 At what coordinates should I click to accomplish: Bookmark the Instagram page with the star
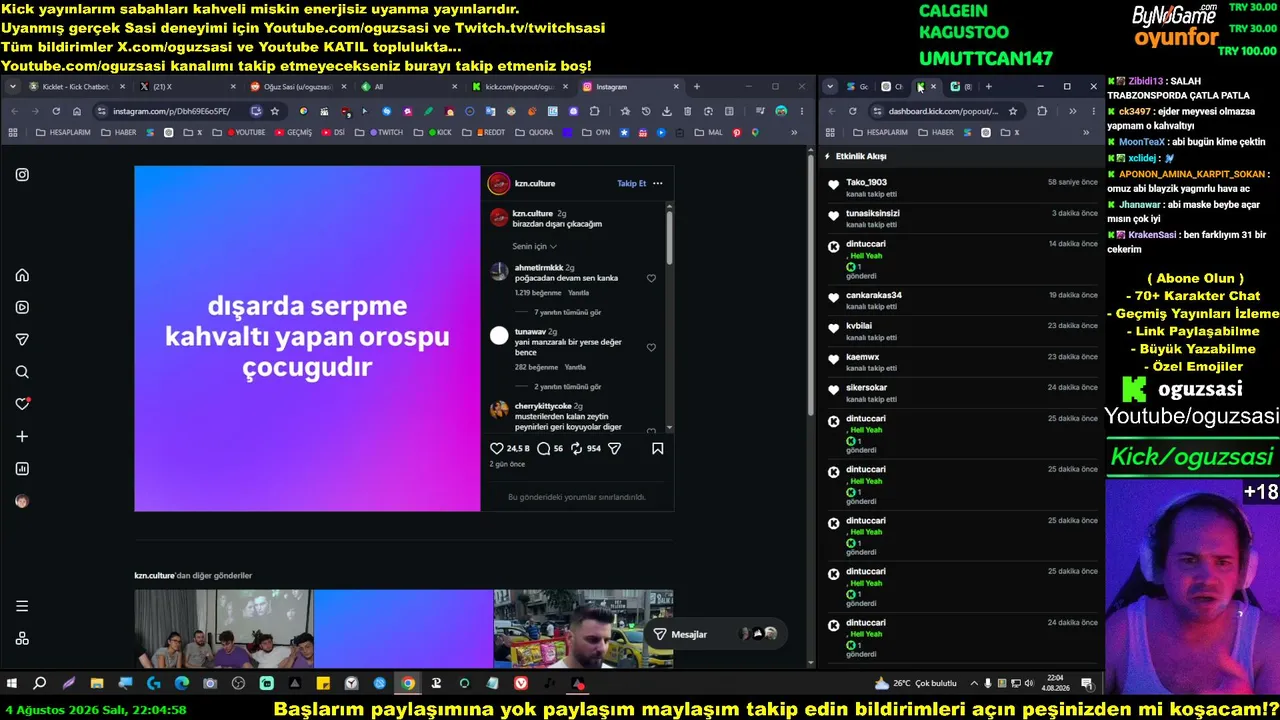point(275,111)
